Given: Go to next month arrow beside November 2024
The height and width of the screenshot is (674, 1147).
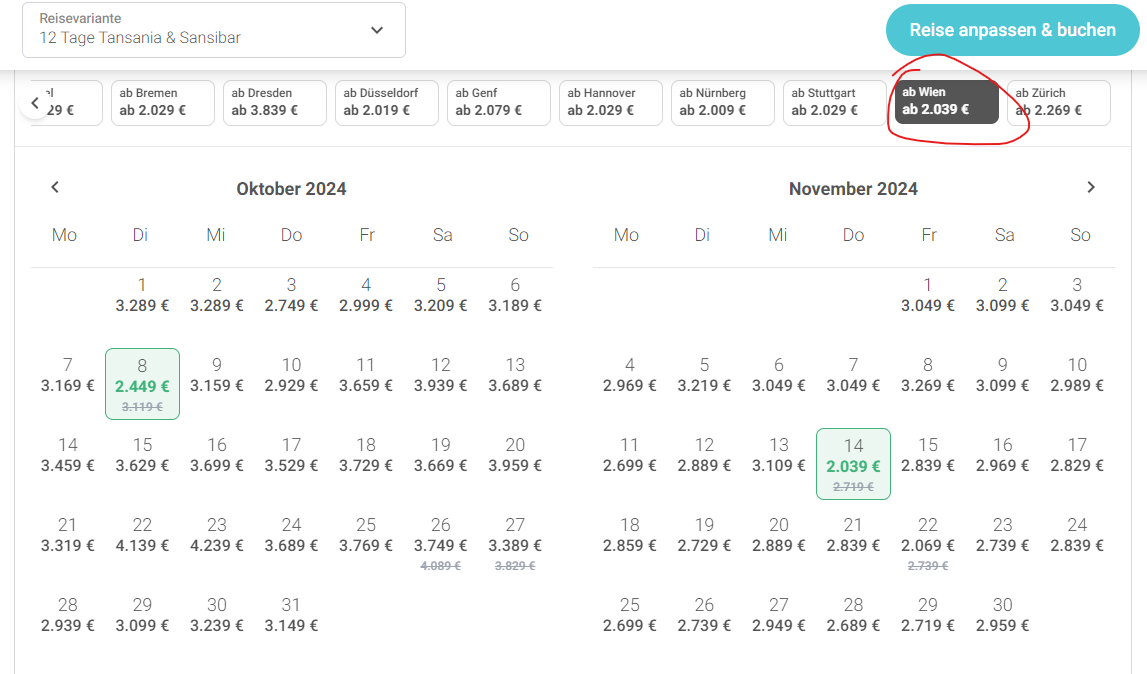Looking at the screenshot, I should coord(1091,187).
